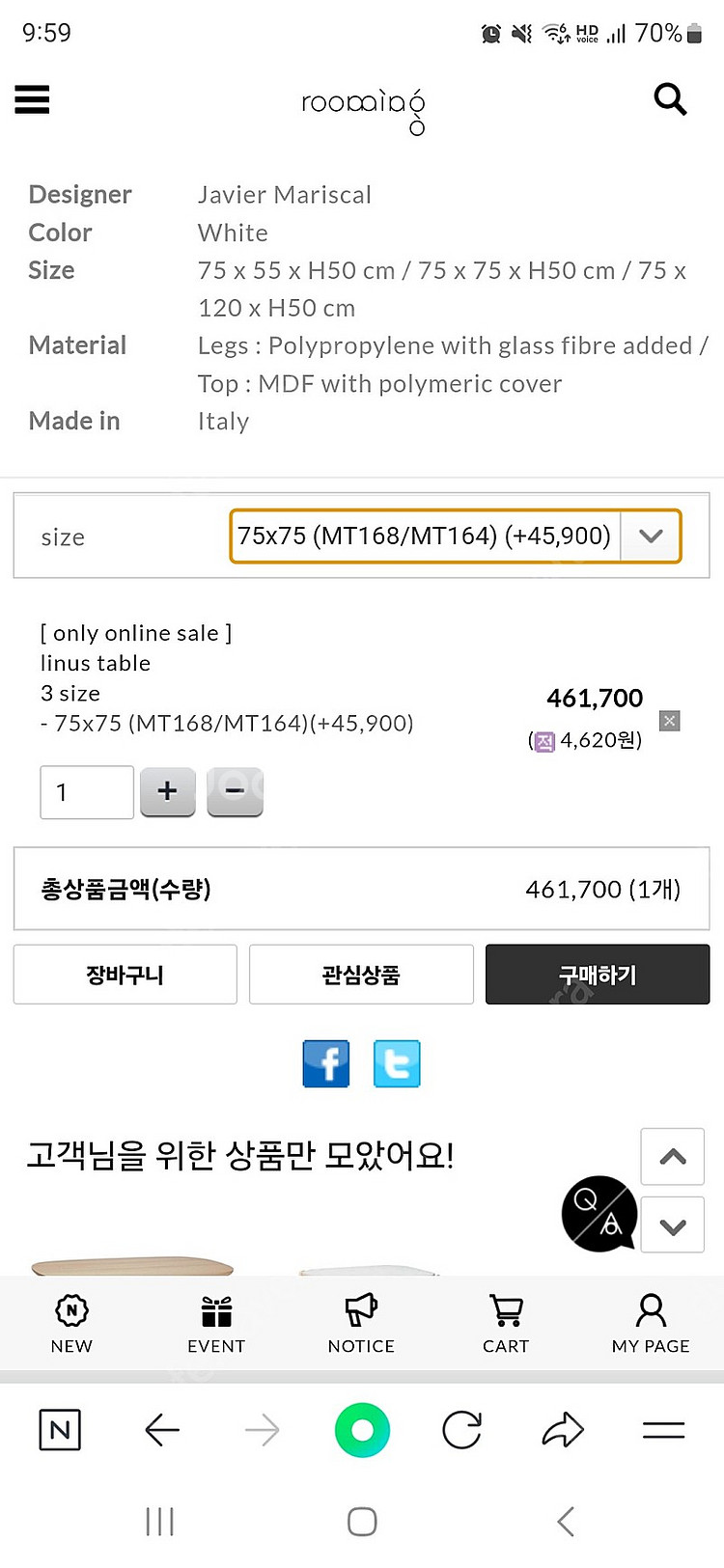724x1568 pixels.
Task: Increase quantity with the plus stepper
Action: (x=167, y=791)
